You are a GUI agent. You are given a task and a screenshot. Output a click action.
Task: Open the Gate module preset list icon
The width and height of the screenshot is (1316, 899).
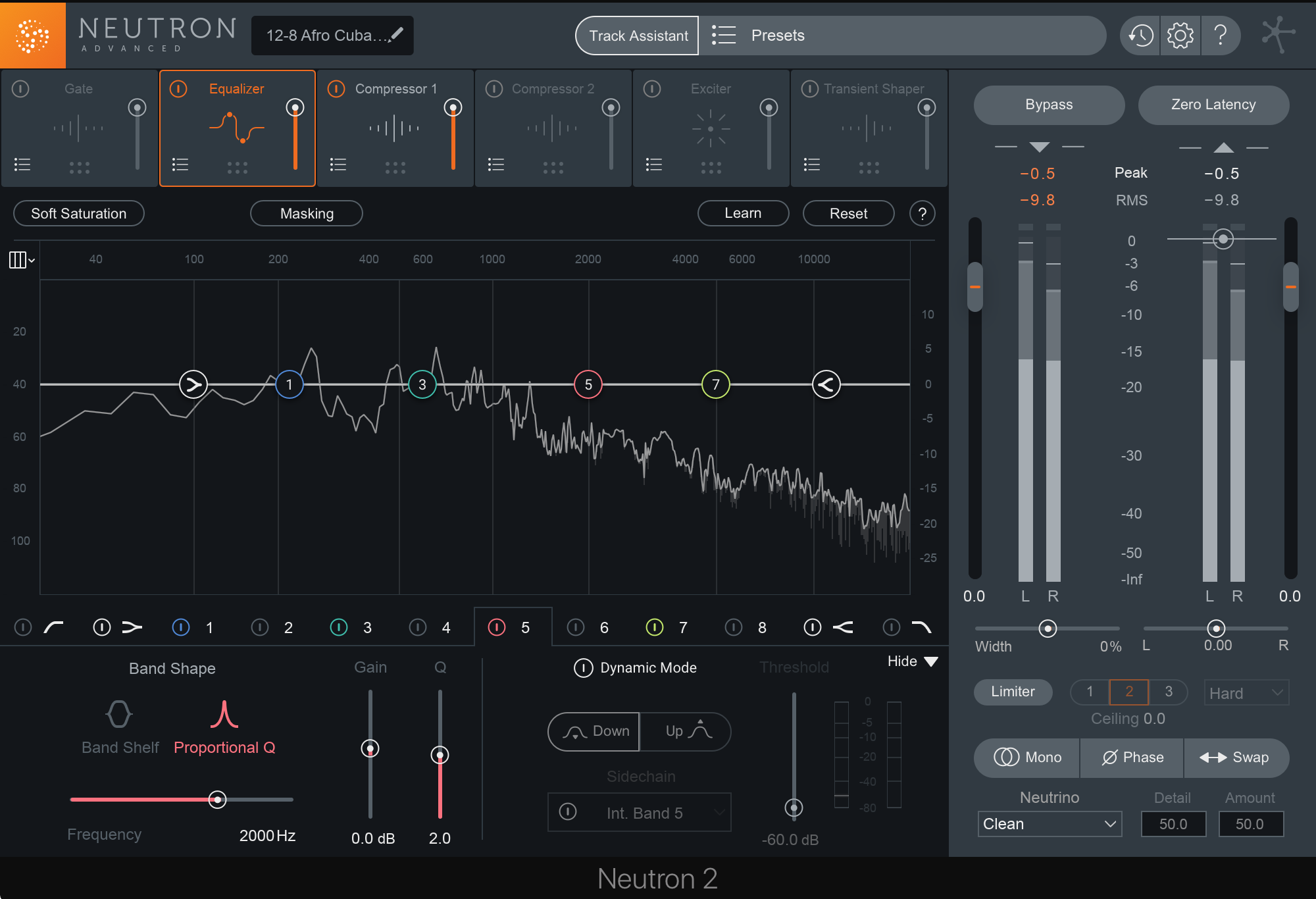(x=22, y=165)
